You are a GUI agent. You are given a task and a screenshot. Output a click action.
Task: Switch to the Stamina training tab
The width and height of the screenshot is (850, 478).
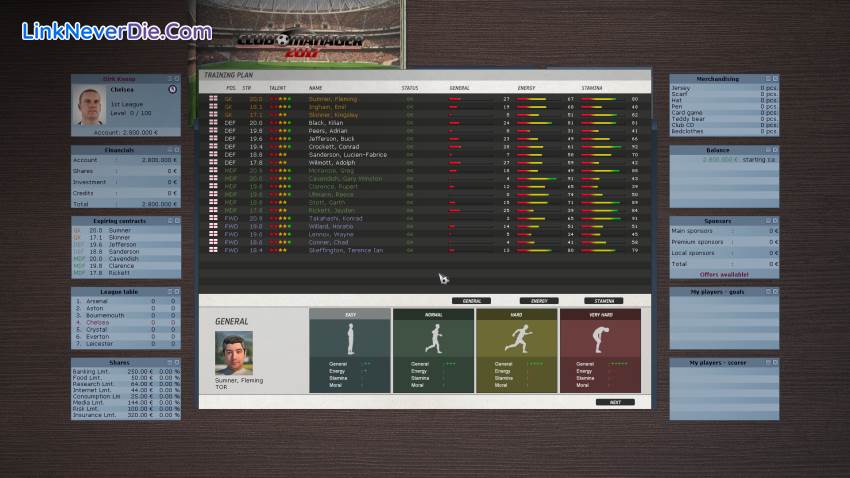tap(603, 300)
